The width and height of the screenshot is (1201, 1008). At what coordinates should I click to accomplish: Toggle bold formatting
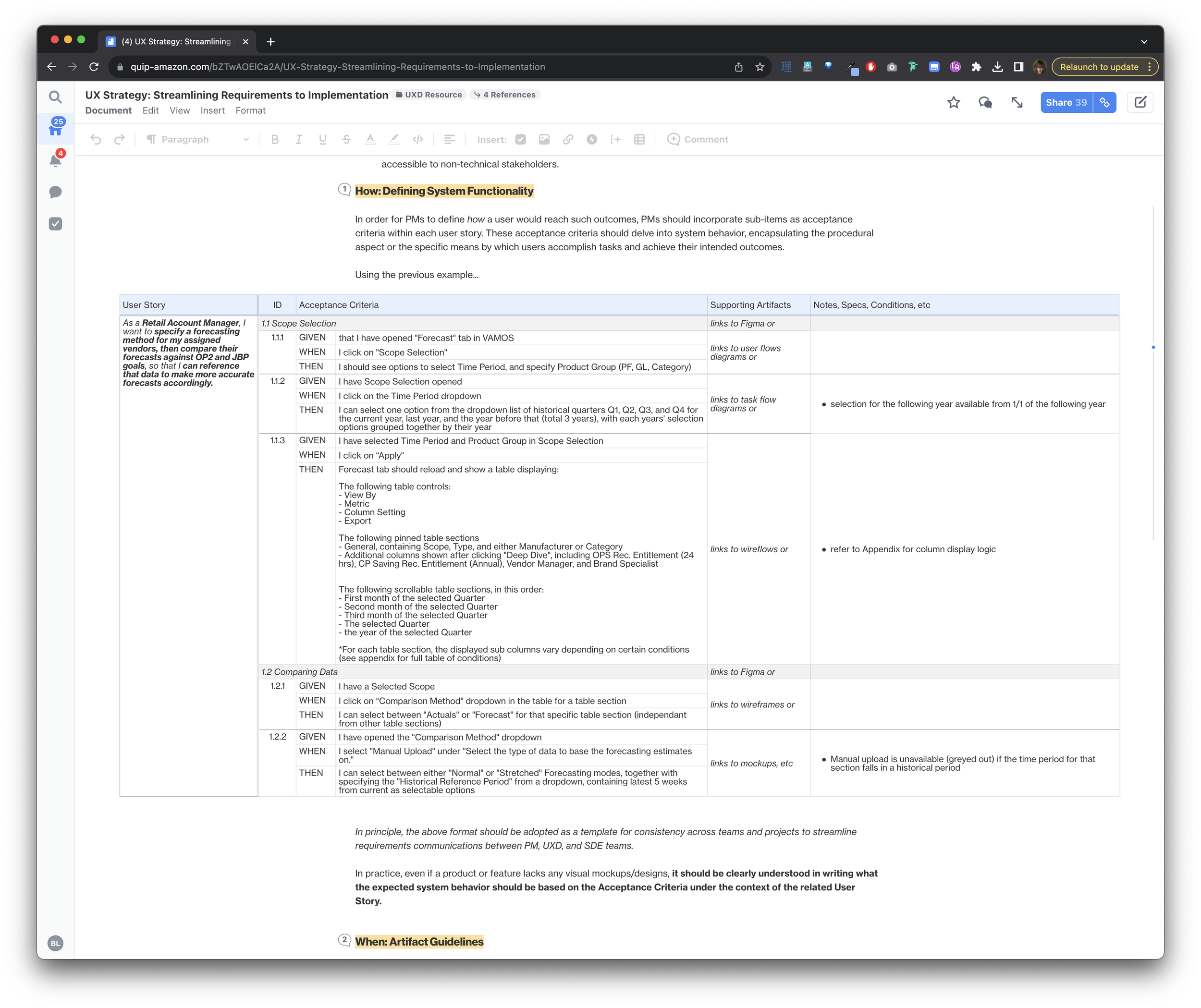pos(274,140)
